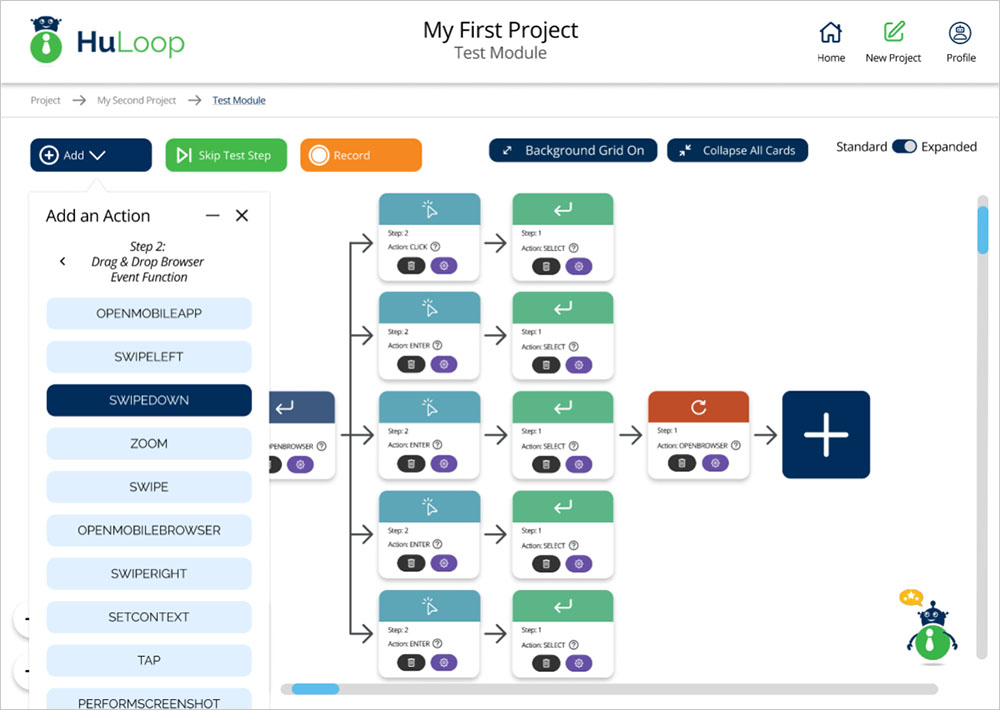Image resolution: width=1000 pixels, height=710 pixels.
Task: Turn off the Background Grid
Action: pos(572,150)
